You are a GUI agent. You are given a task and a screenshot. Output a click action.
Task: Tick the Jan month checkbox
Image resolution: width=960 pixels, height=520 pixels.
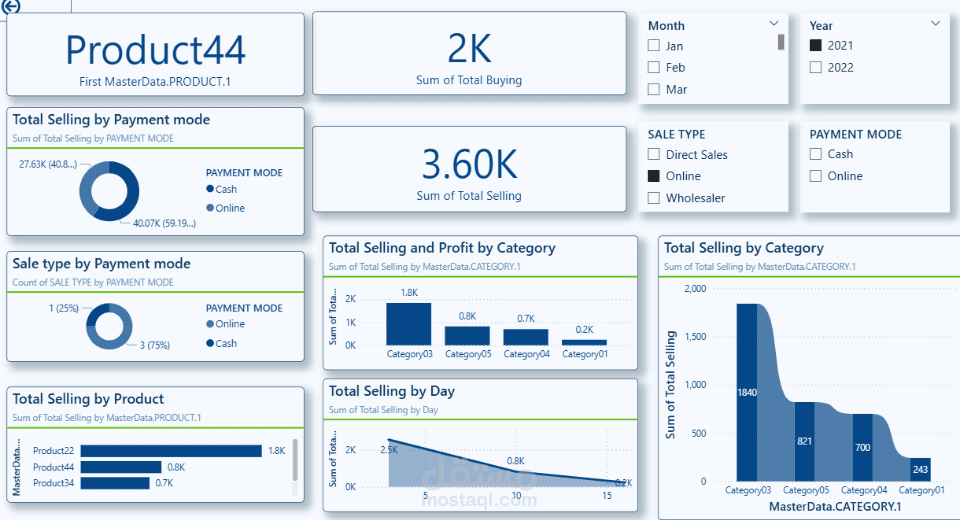click(x=654, y=45)
